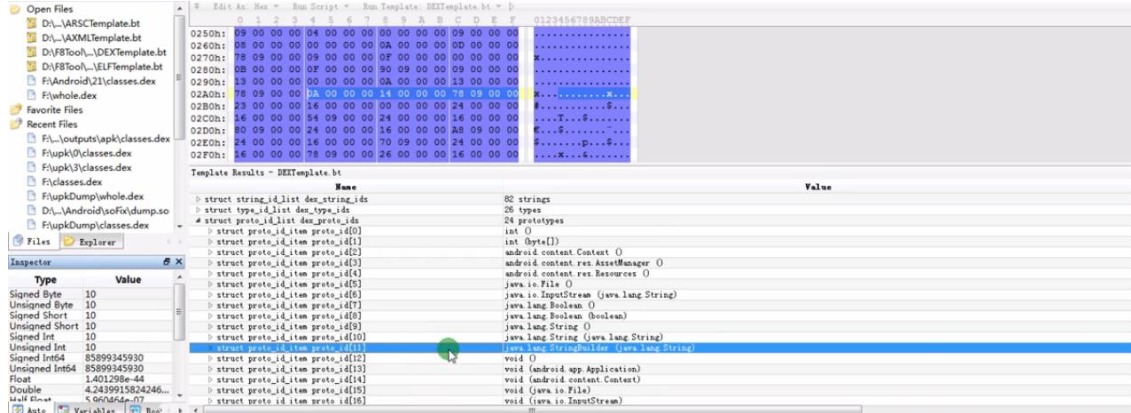Screen dimensions: 1131x413
Task: Click the ELFTemplate.bt template icon
Action: pyautogui.click(x=31, y=66)
